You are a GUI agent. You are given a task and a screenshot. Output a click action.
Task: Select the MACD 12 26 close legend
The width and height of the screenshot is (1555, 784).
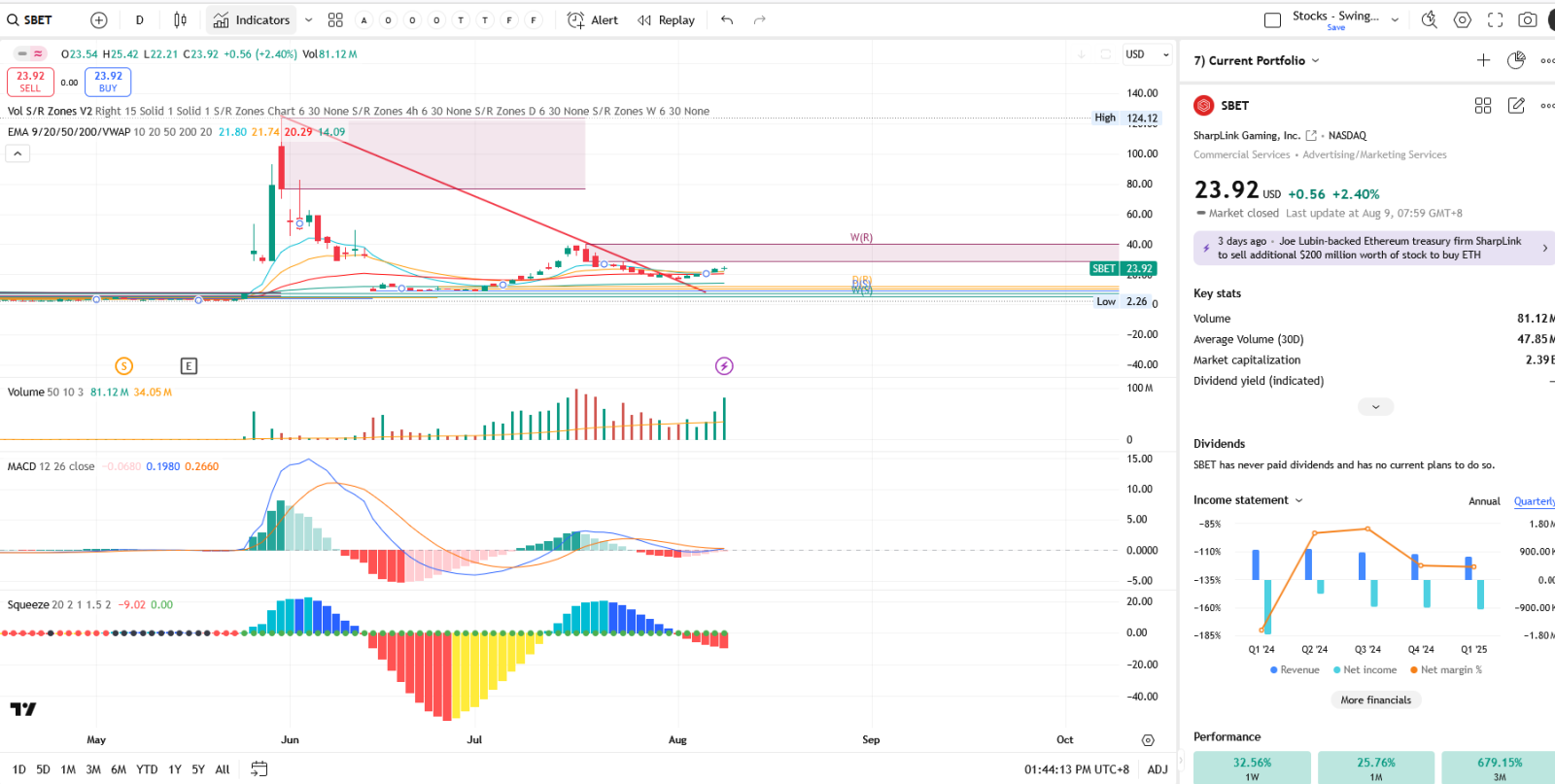point(51,466)
